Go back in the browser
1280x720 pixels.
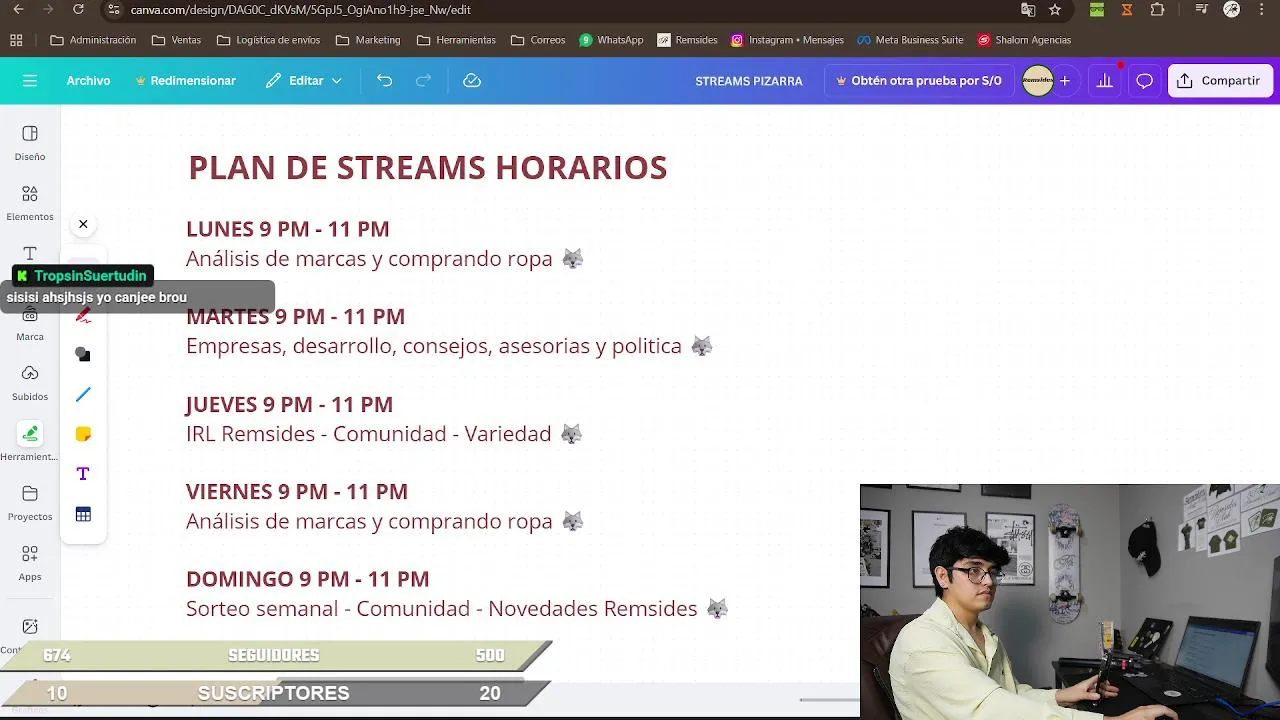click(17, 9)
